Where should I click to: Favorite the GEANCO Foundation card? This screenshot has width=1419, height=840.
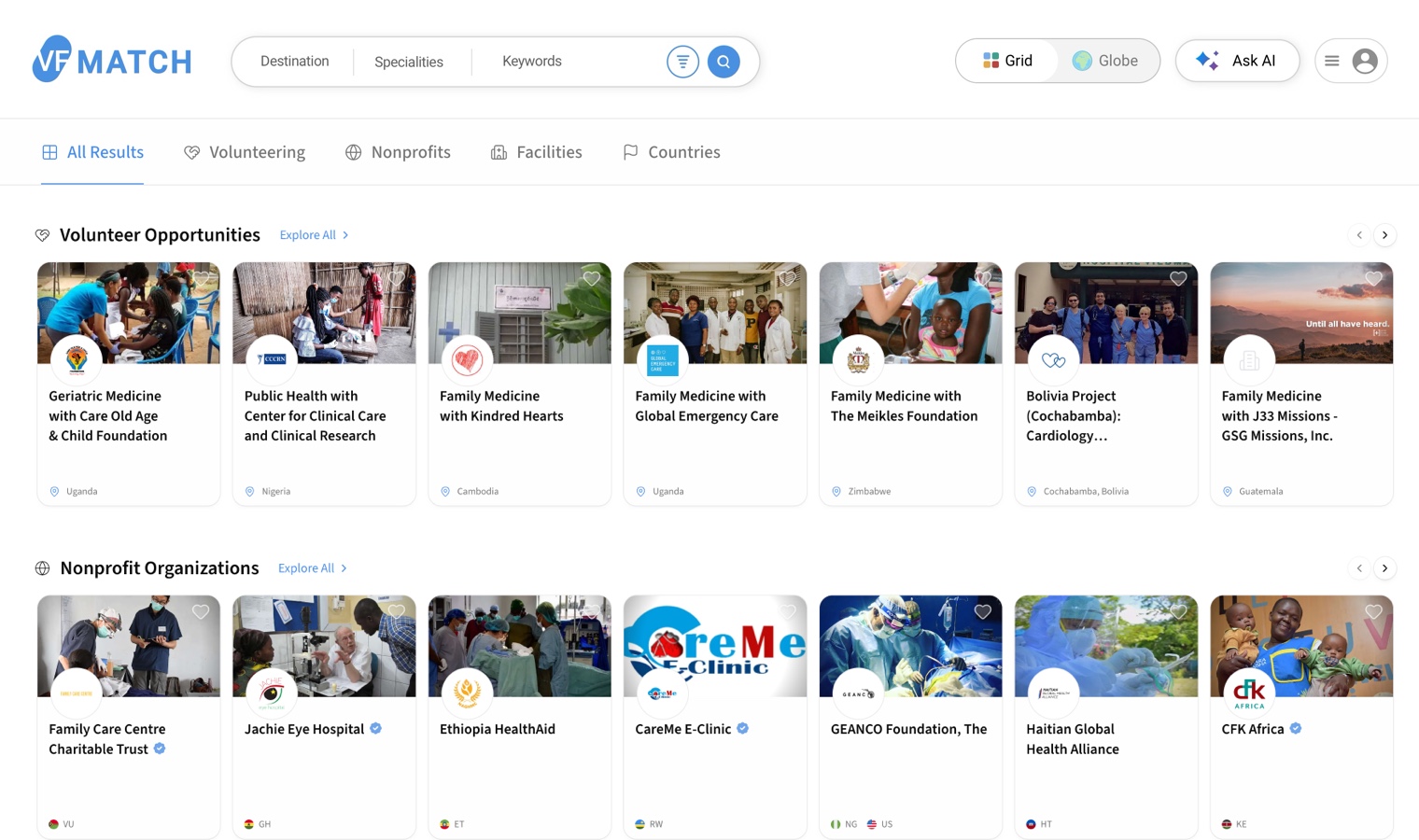coord(983,611)
